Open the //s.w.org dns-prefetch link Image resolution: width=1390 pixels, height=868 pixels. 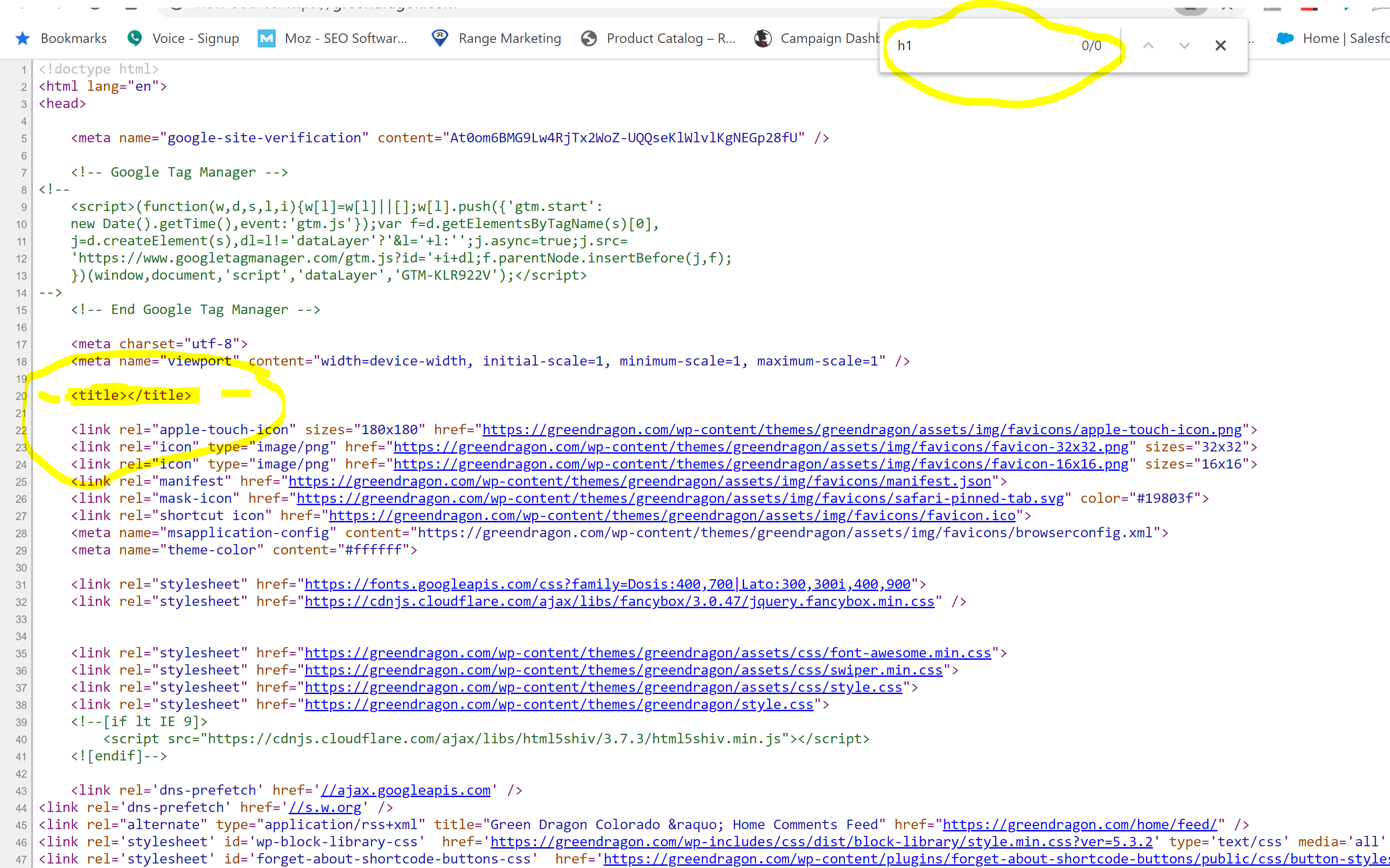(325, 807)
